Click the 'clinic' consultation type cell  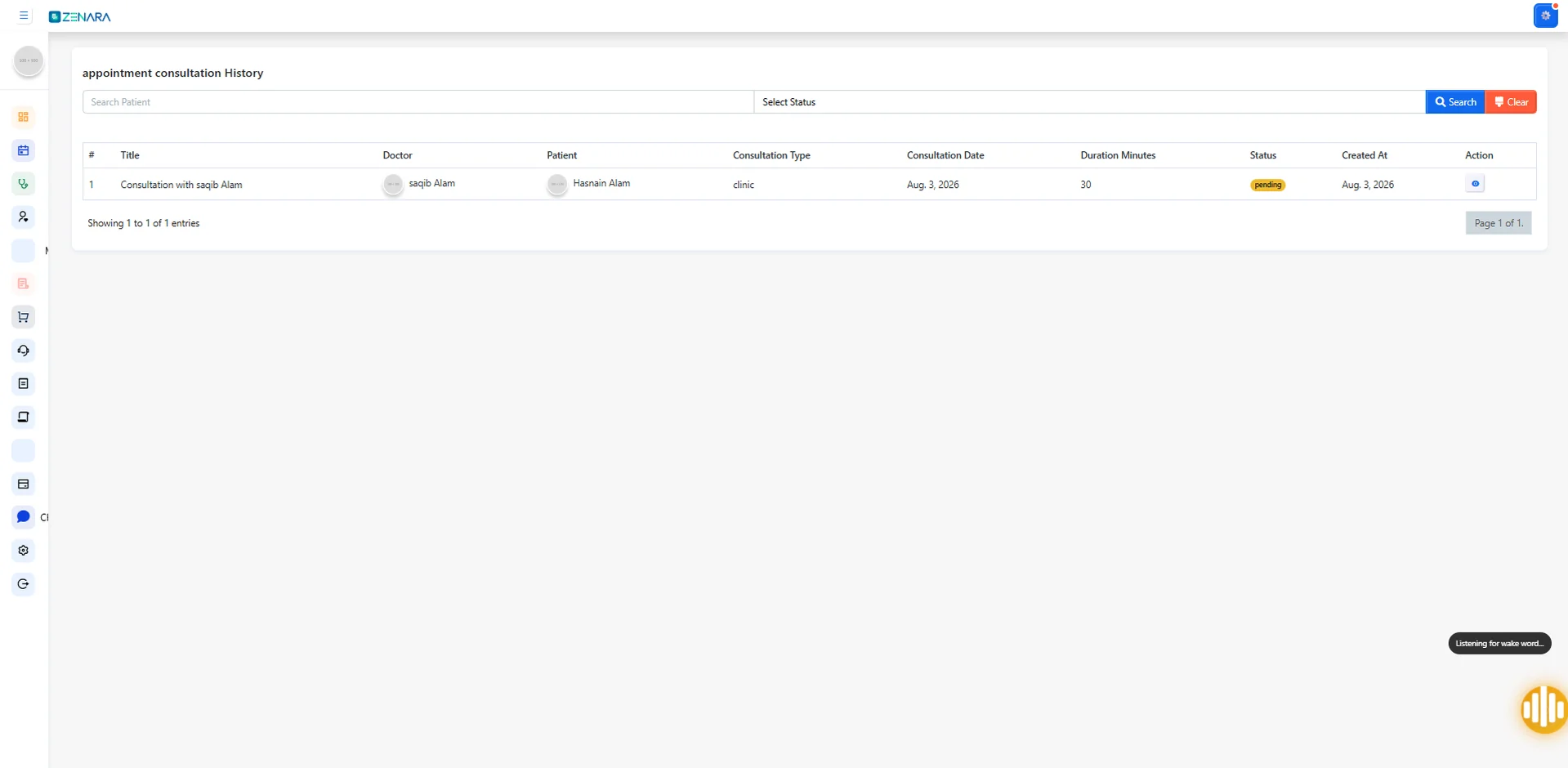coord(744,185)
